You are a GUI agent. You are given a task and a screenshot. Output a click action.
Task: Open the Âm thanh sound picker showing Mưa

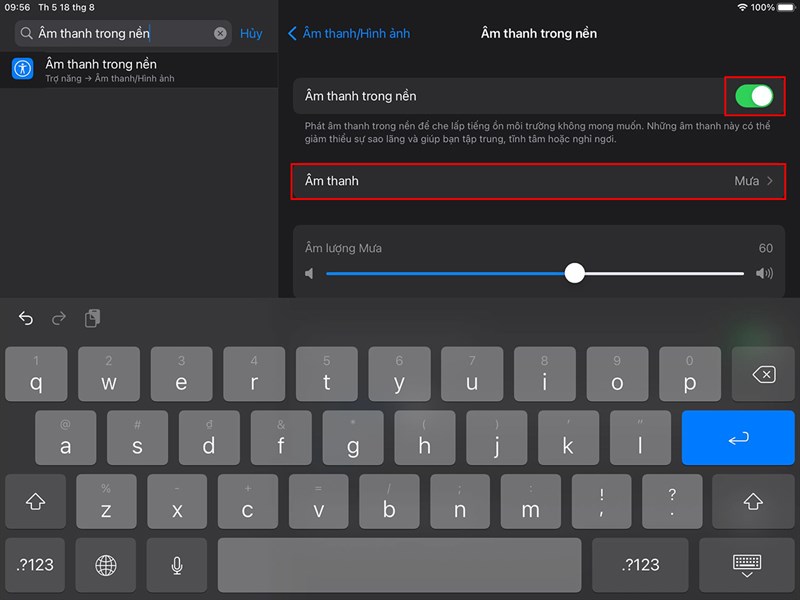pyautogui.click(x=538, y=181)
